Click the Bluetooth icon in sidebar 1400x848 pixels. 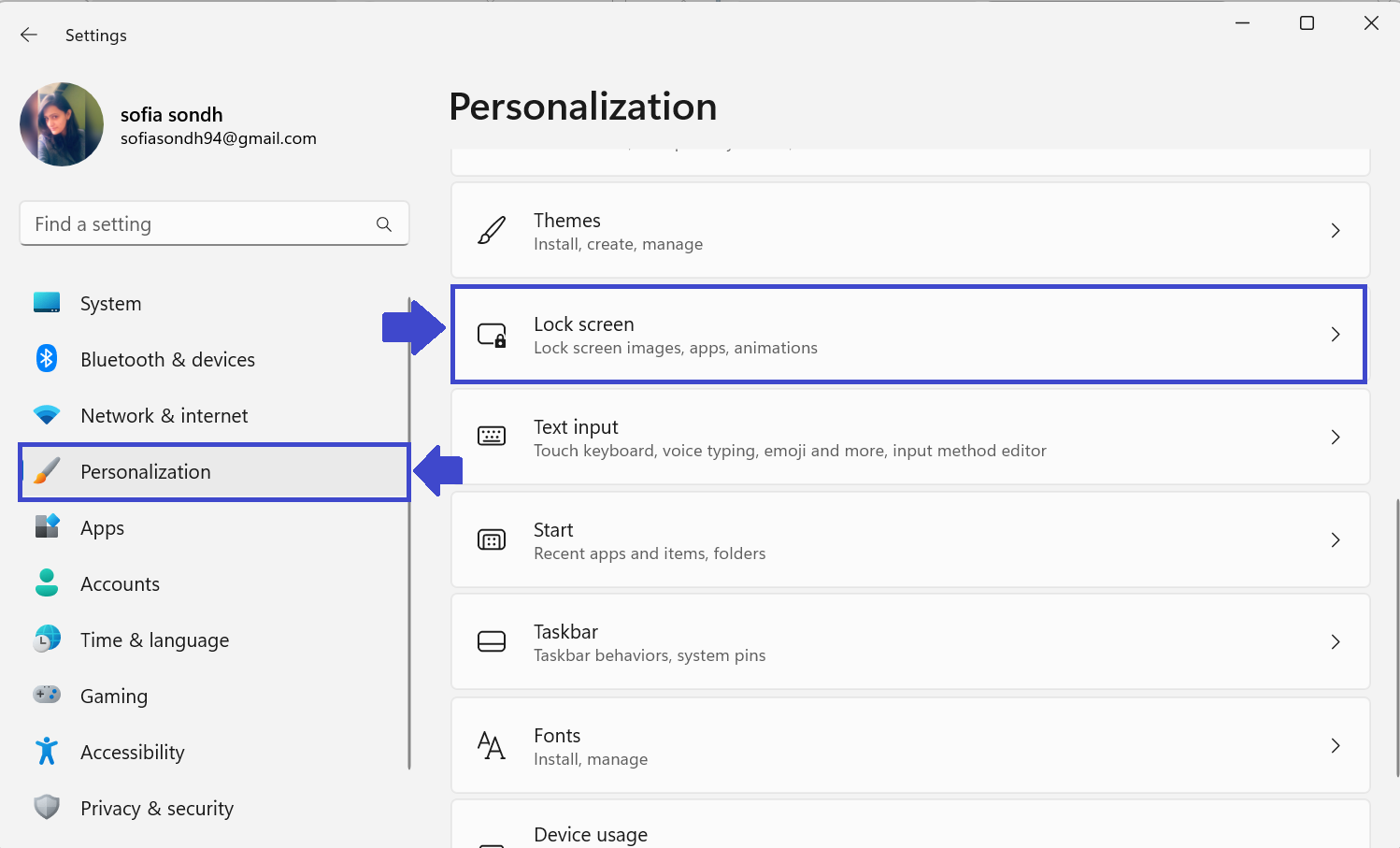tap(47, 359)
